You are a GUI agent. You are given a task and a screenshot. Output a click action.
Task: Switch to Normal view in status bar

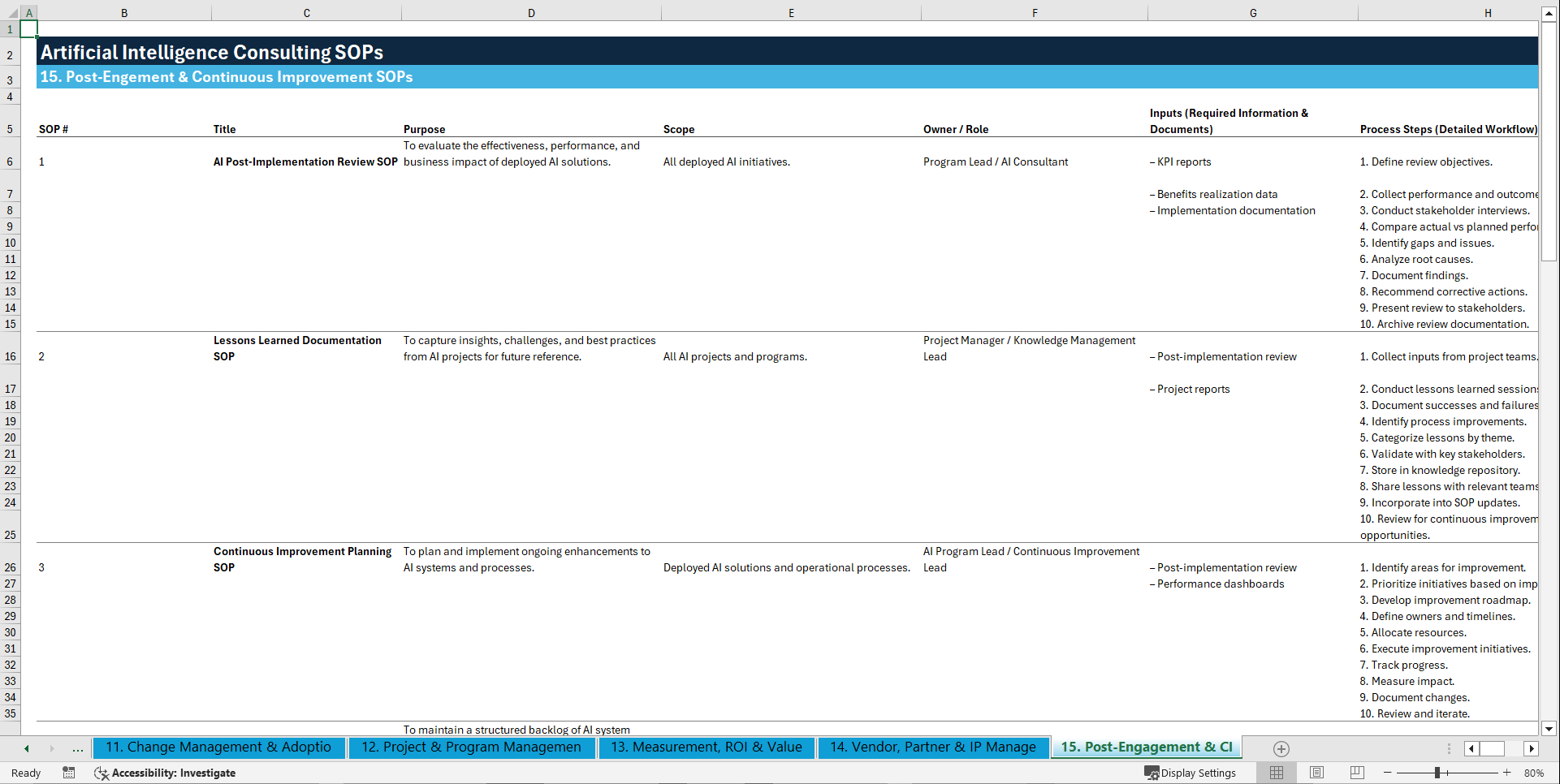point(1276,773)
